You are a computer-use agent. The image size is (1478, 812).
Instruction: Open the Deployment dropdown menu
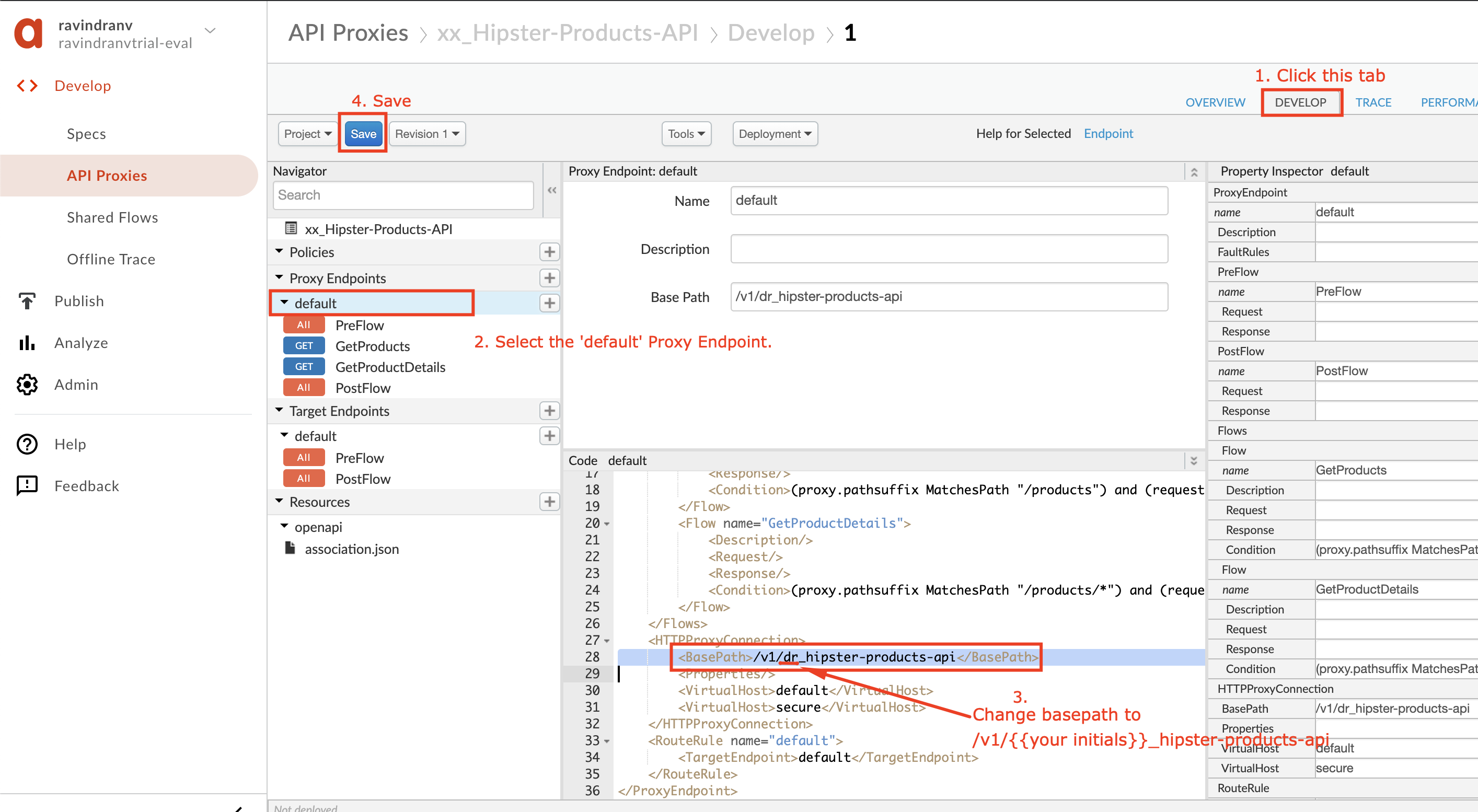[775, 134]
